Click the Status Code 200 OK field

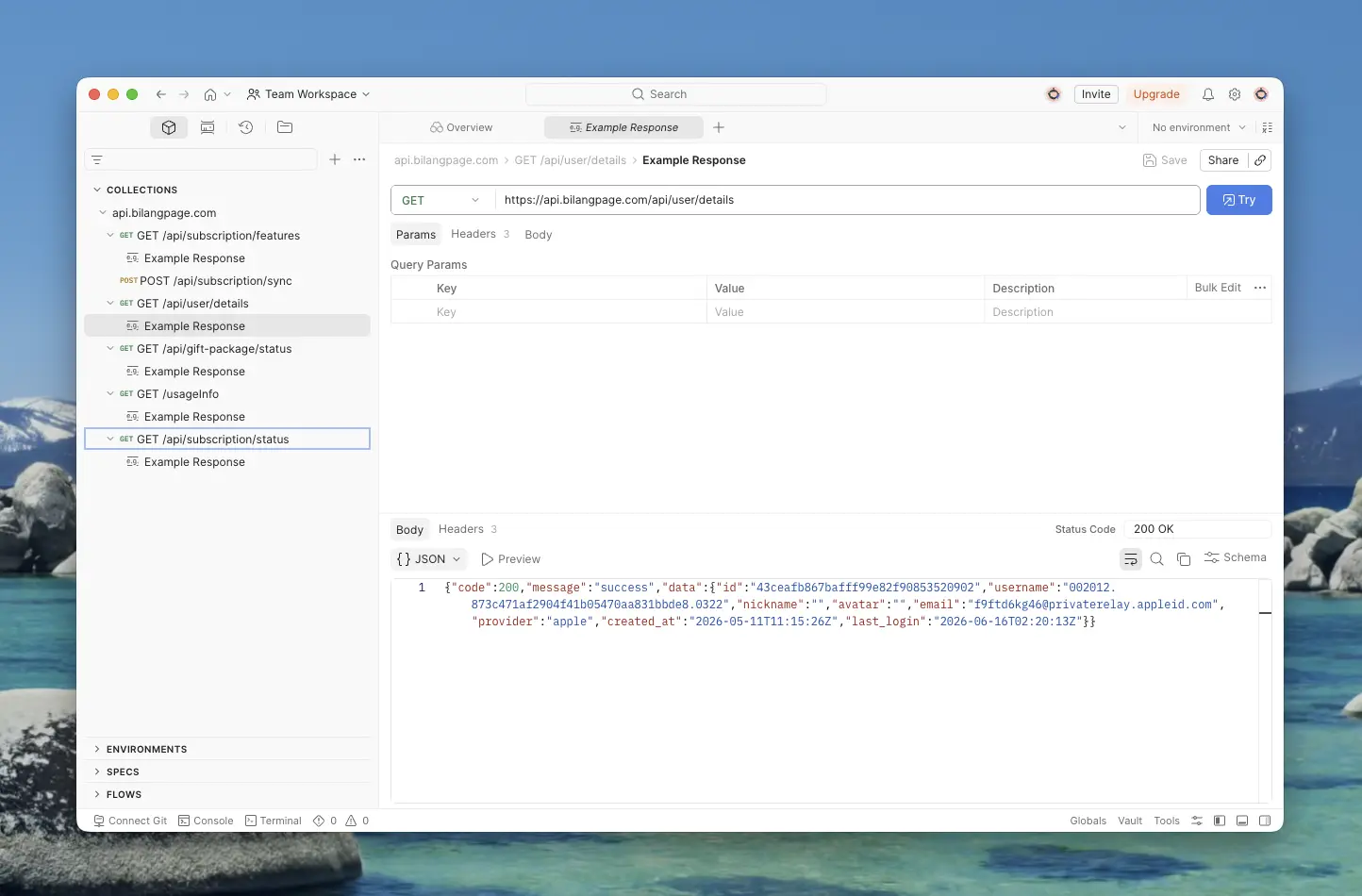click(1198, 529)
